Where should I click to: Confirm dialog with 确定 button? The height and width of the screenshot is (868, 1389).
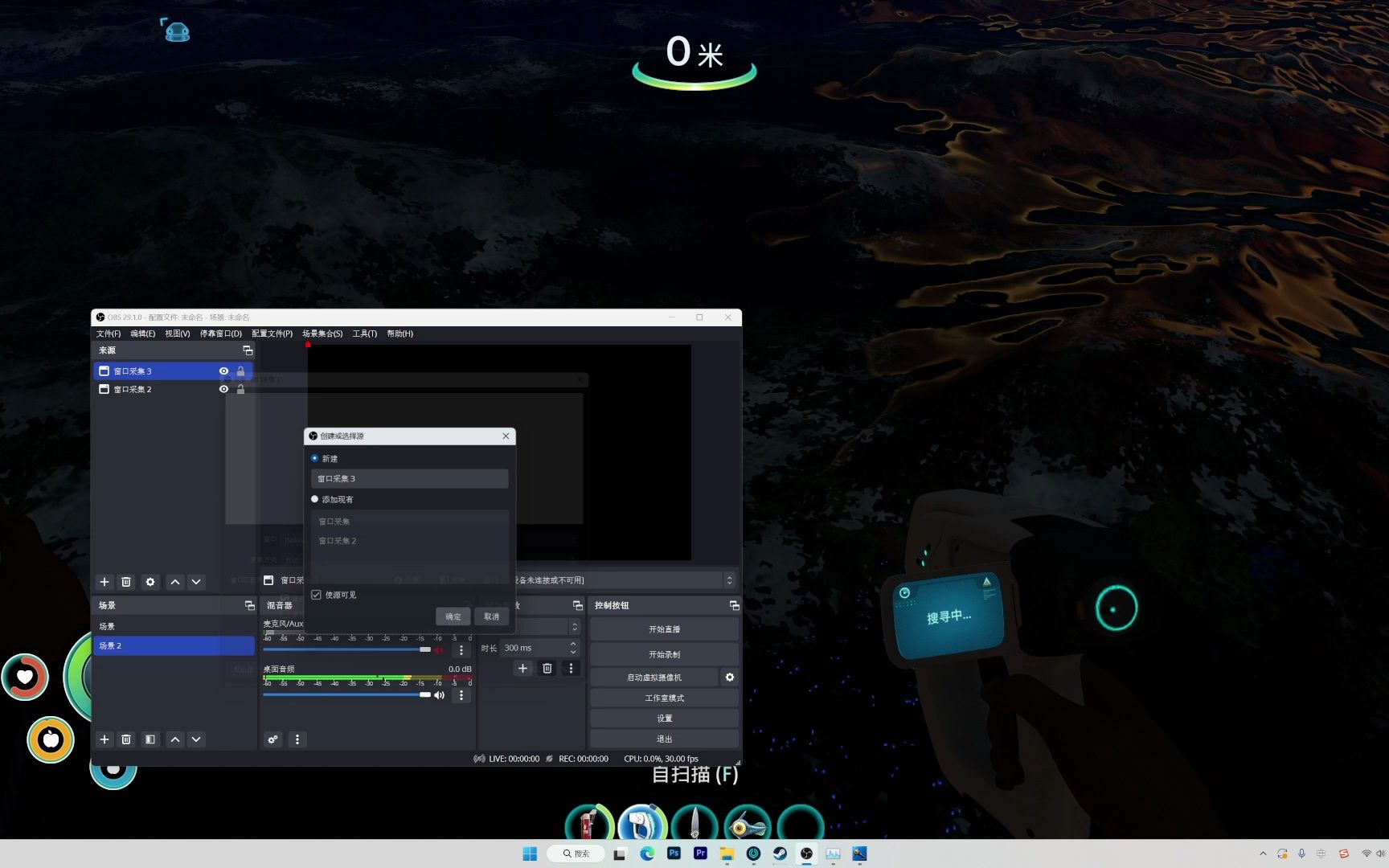tap(453, 616)
